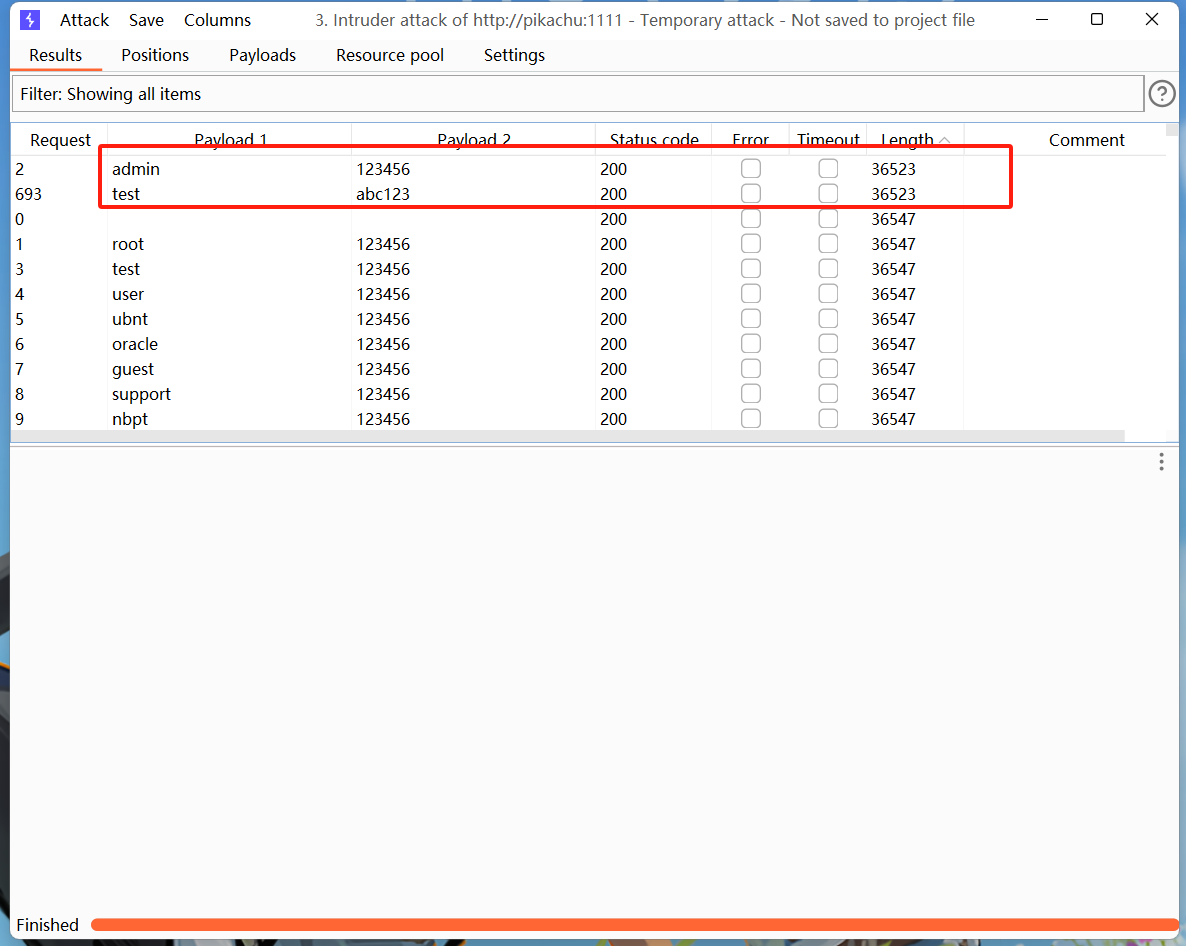
Task: Toggle Timeout checkbox for request 2 admin row
Action: (828, 169)
